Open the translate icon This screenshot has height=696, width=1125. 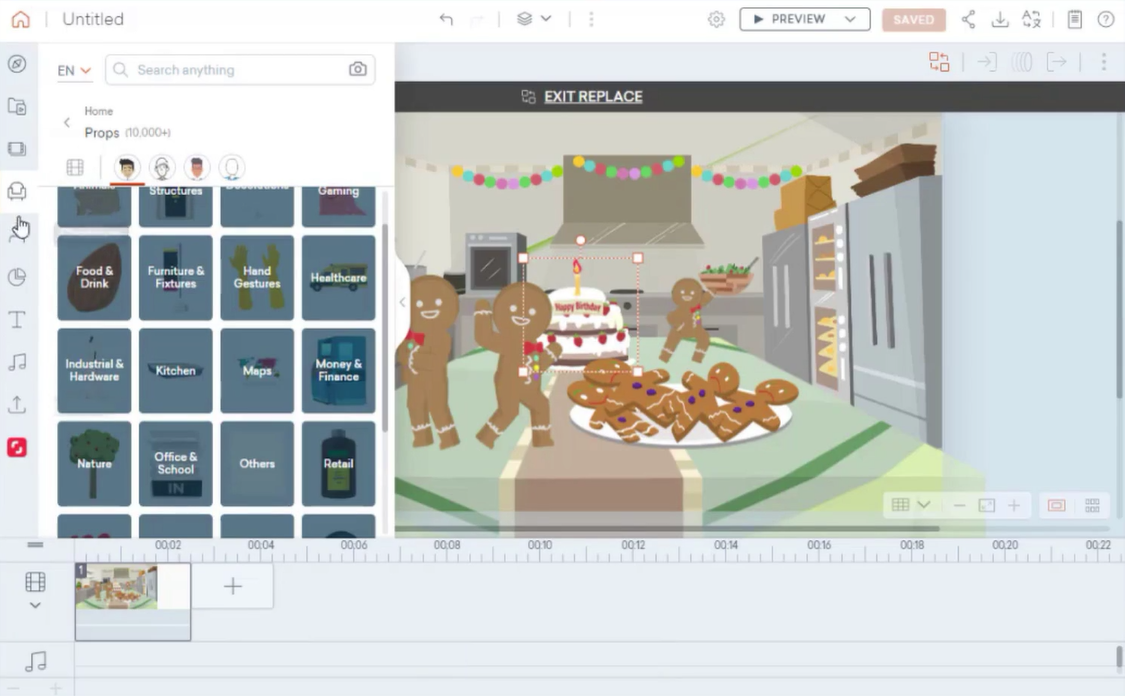(1031, 19)
